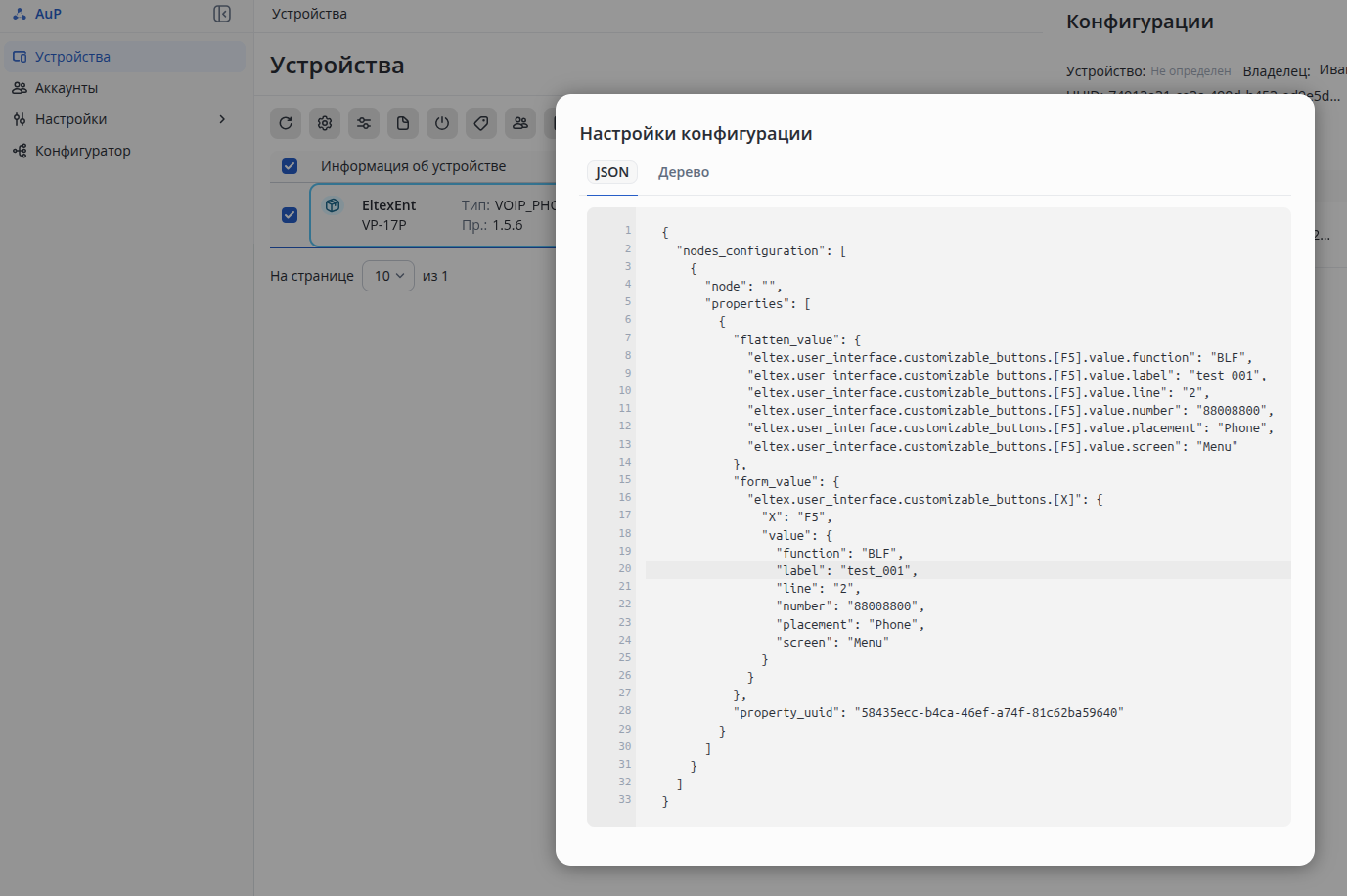
Task: Click the Устройства sidebar icon
Action: click(20, 57)
